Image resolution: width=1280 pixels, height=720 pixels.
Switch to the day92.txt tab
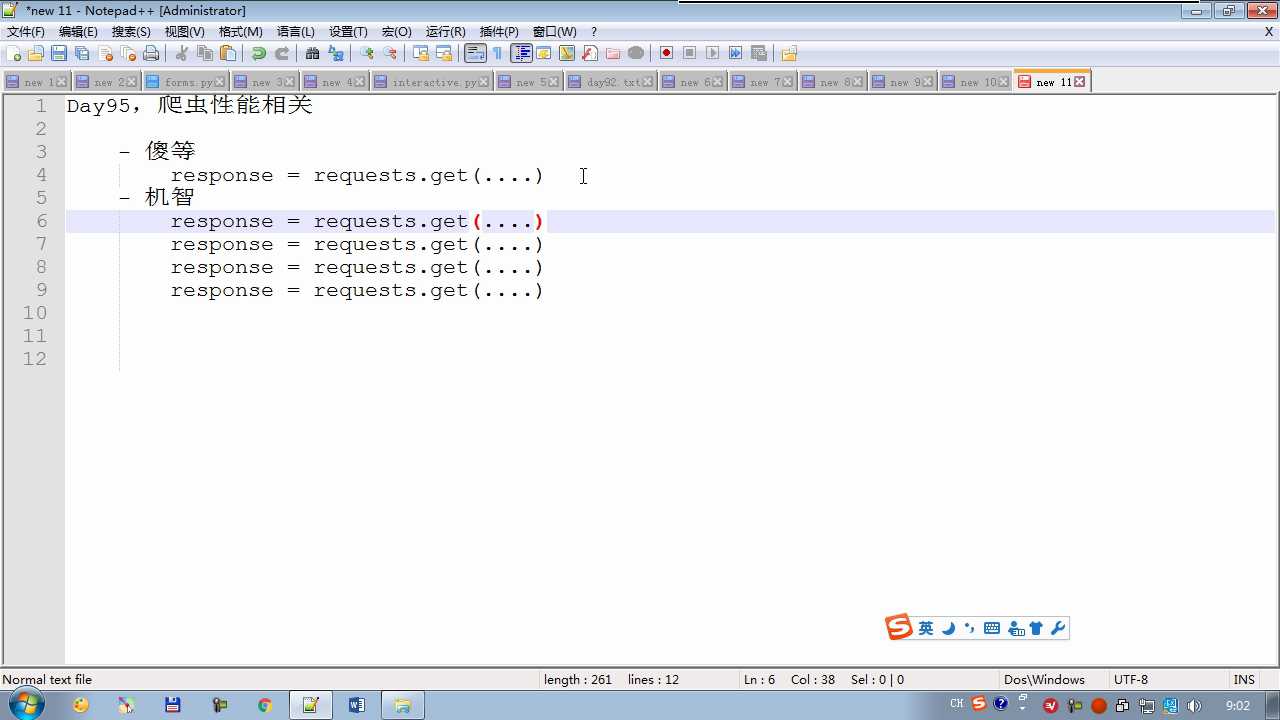pos(612,82)
